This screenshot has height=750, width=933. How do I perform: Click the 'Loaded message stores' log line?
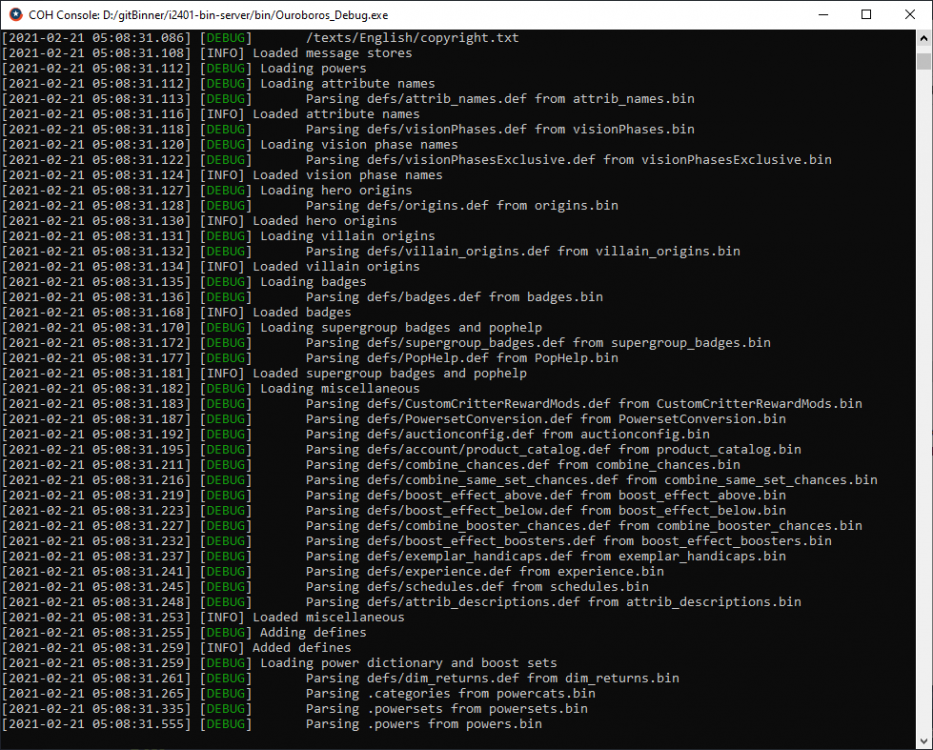point(331,53)
